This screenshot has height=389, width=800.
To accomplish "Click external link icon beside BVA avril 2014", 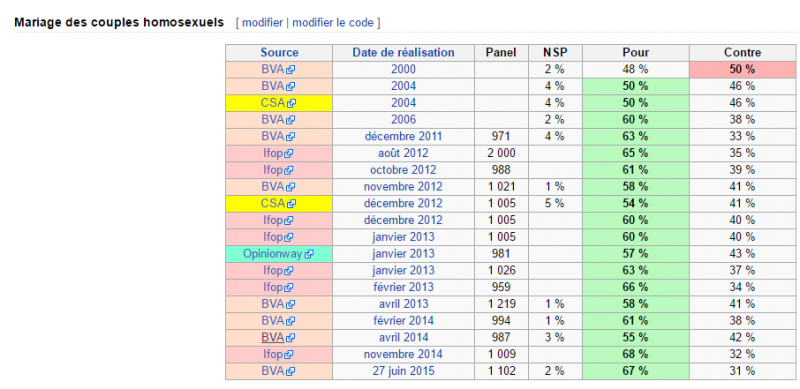I will tap(291, 338).
